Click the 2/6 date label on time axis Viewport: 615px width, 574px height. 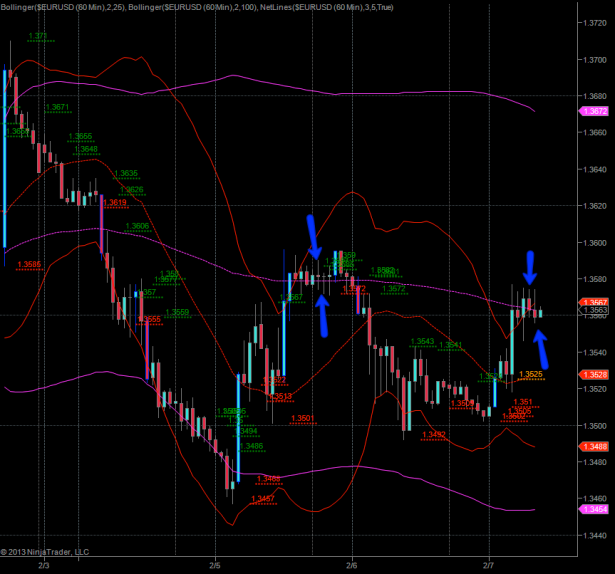[351, 566]
